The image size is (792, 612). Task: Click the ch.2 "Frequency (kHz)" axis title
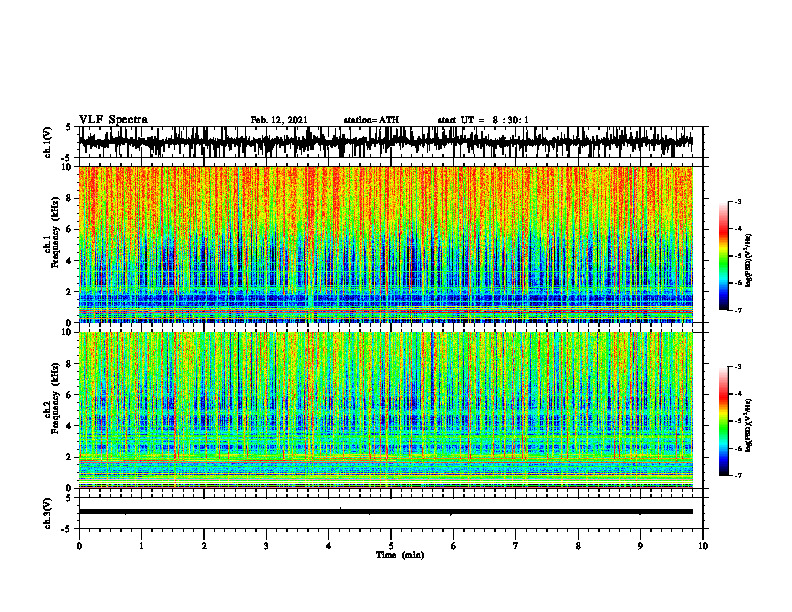tap(55, 398)
